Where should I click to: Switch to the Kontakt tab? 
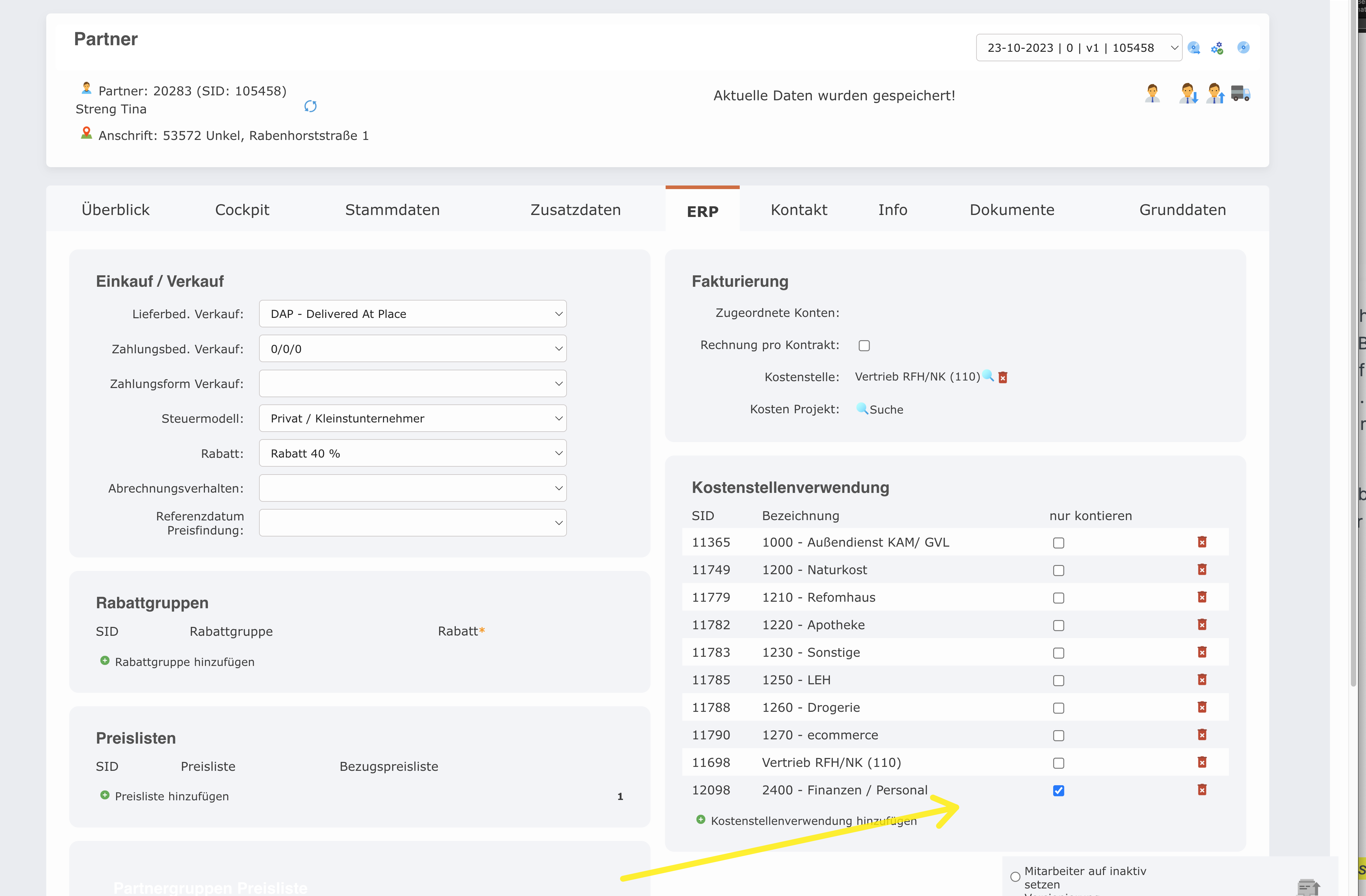tap(798, 209)
